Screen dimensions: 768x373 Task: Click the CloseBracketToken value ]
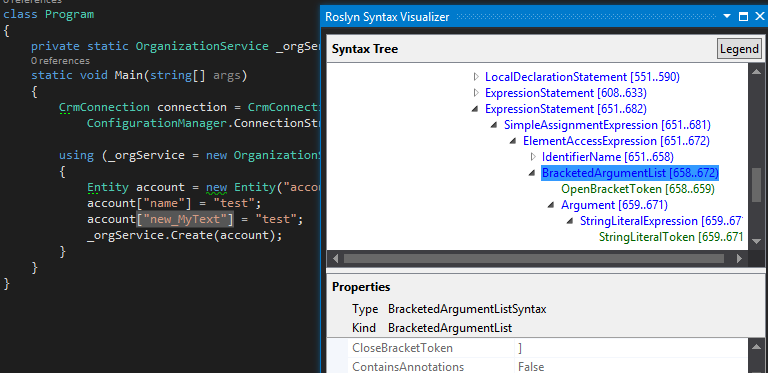coord(521,348)
